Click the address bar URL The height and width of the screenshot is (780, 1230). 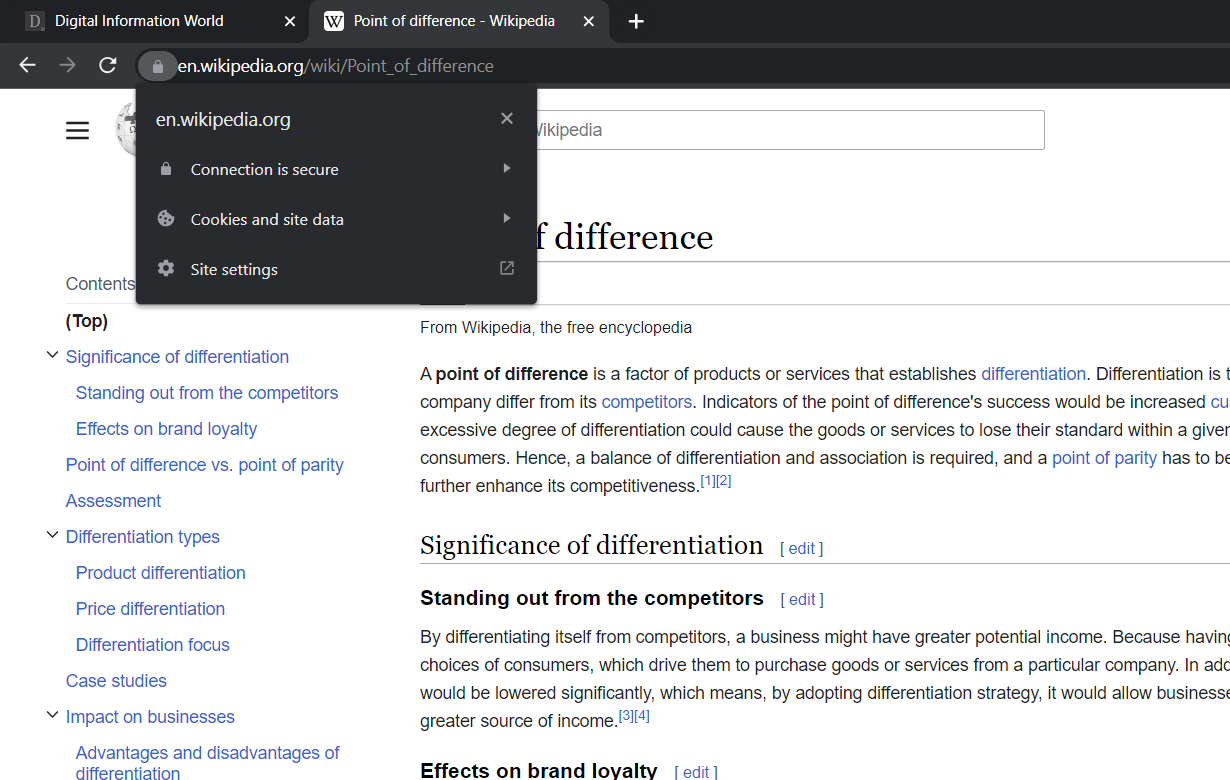[x=335, y=66]
